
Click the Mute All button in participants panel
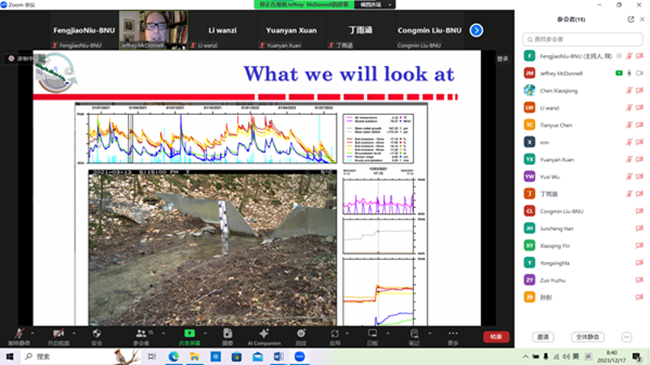587,337
